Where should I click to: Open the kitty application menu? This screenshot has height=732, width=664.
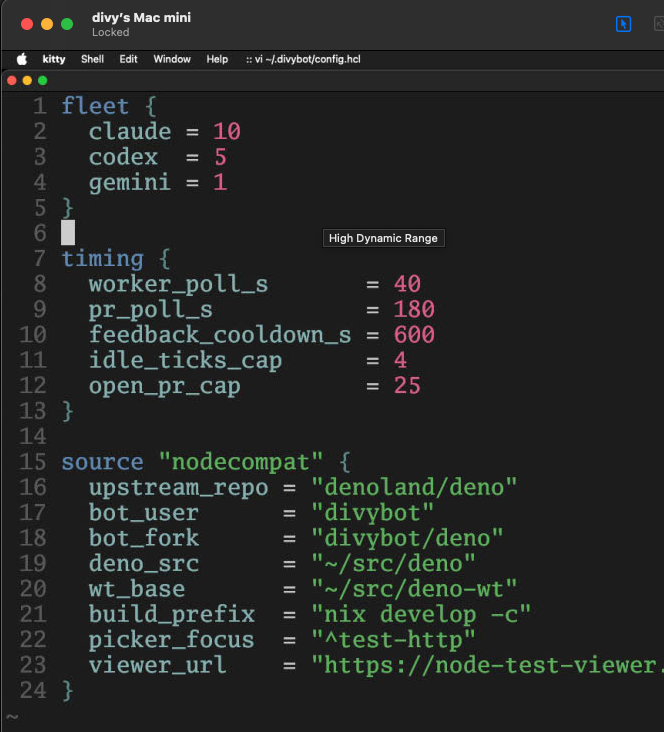pyautogui.click(x=54, y=59)
